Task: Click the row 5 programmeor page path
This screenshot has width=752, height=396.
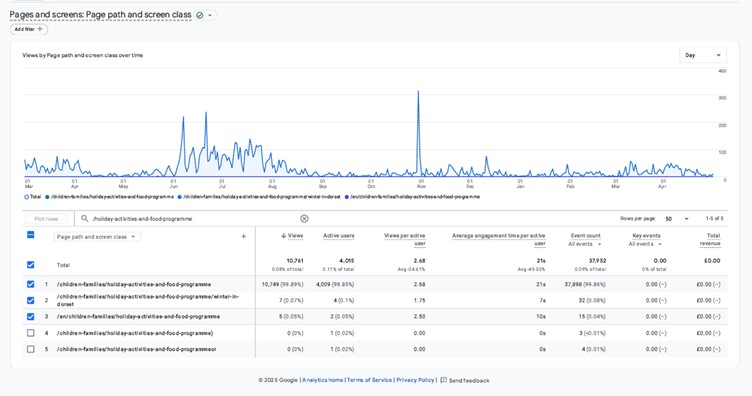Action: point(137,349)
